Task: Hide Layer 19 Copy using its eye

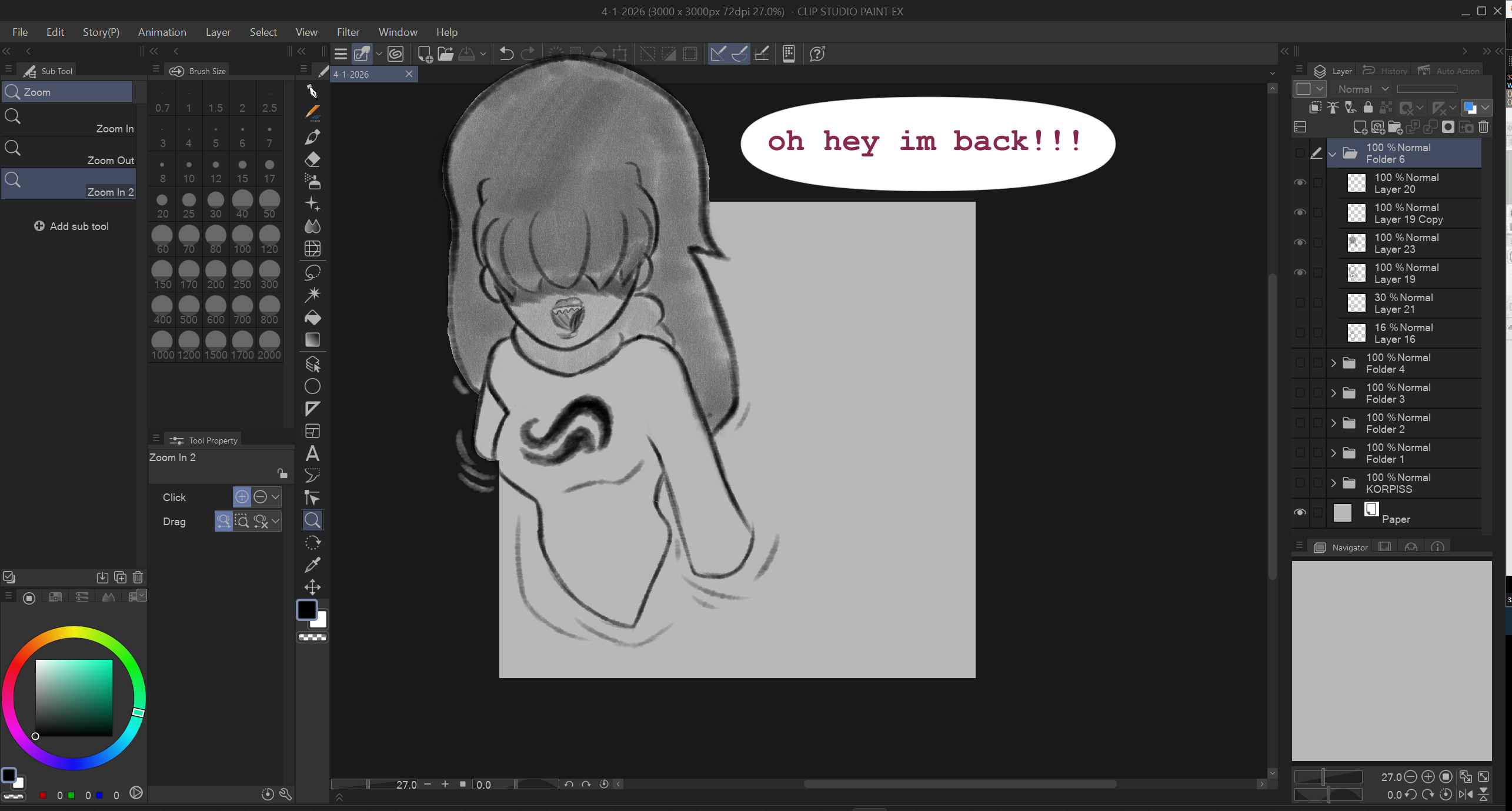Action: 1300,213
